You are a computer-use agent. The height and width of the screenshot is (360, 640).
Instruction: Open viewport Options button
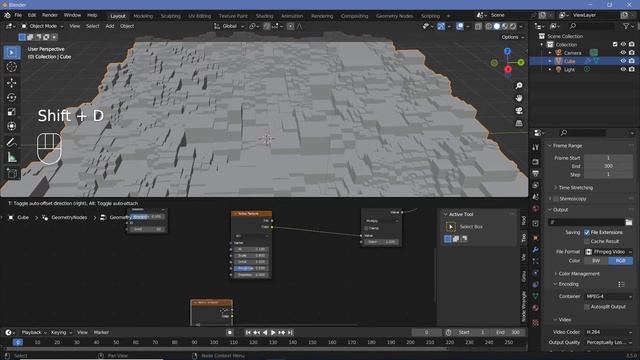coord(512,37)
